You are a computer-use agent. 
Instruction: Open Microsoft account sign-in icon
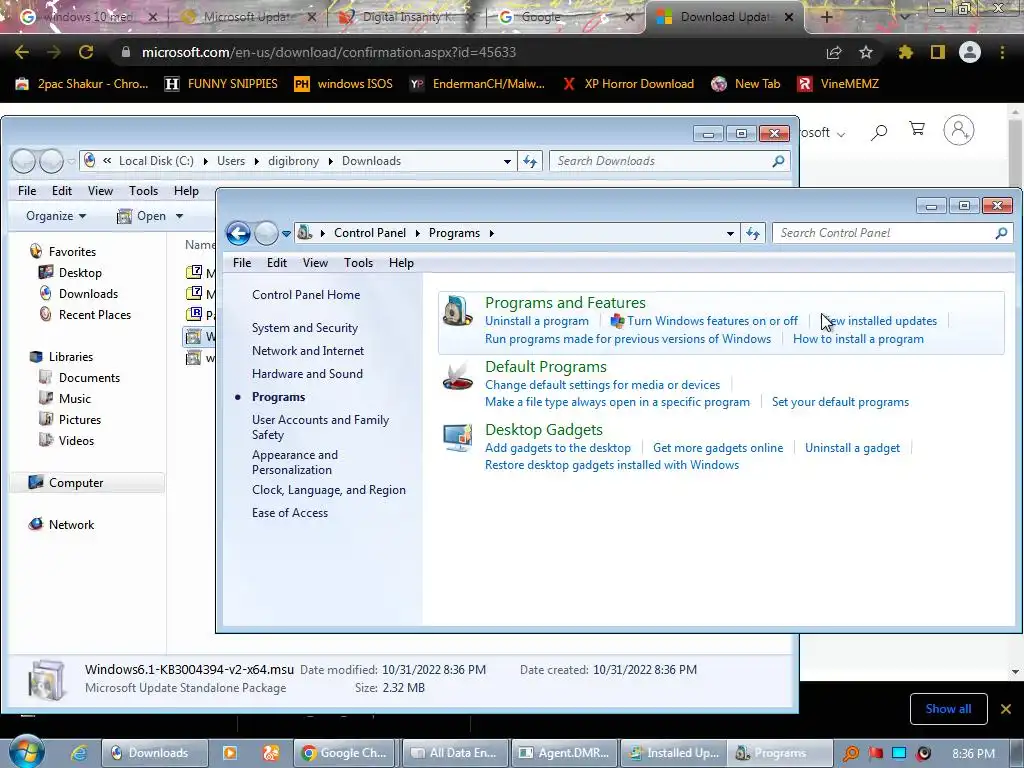(959, 130)
